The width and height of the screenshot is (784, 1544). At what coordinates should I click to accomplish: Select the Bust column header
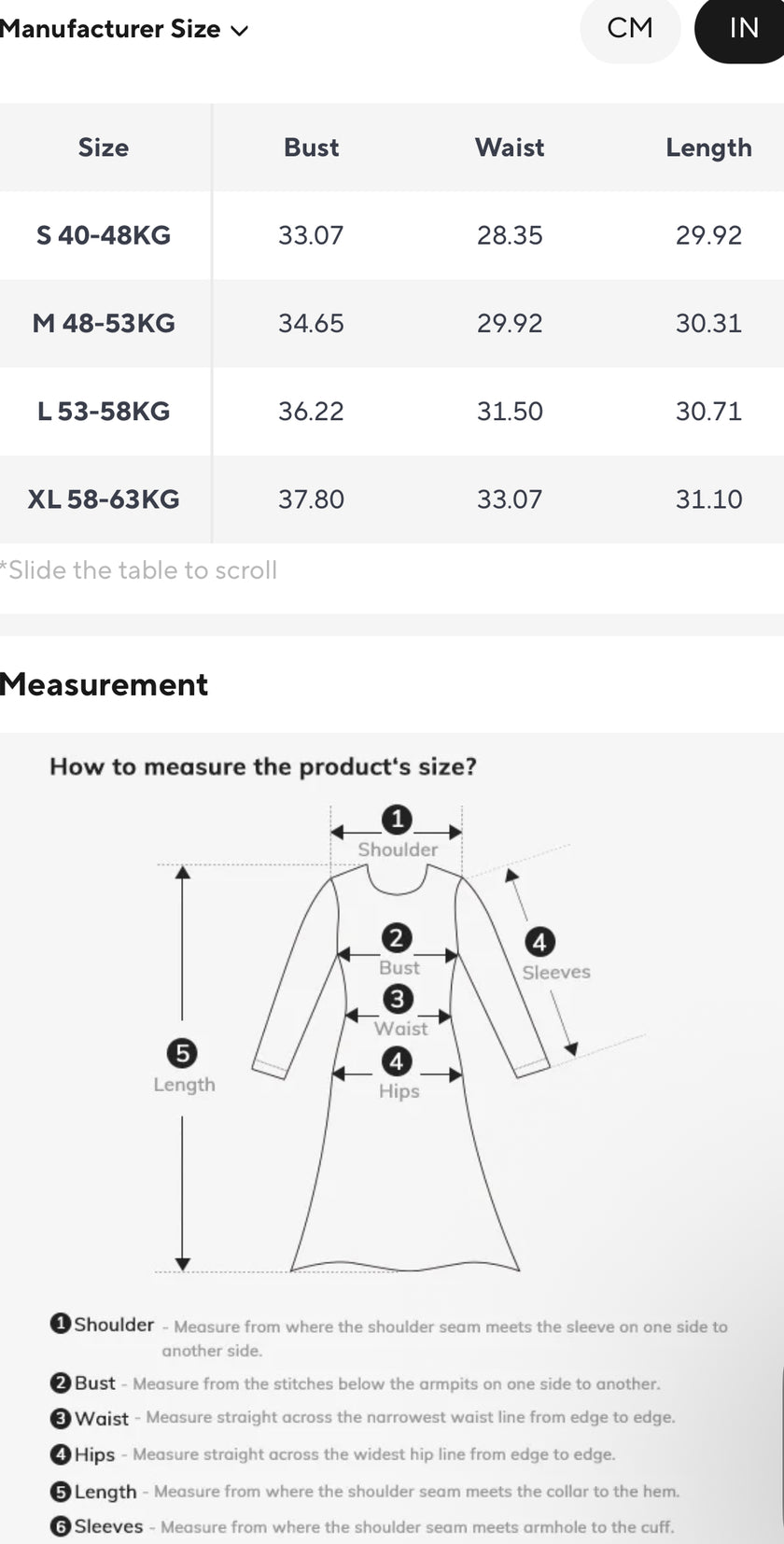click(311, 147)
